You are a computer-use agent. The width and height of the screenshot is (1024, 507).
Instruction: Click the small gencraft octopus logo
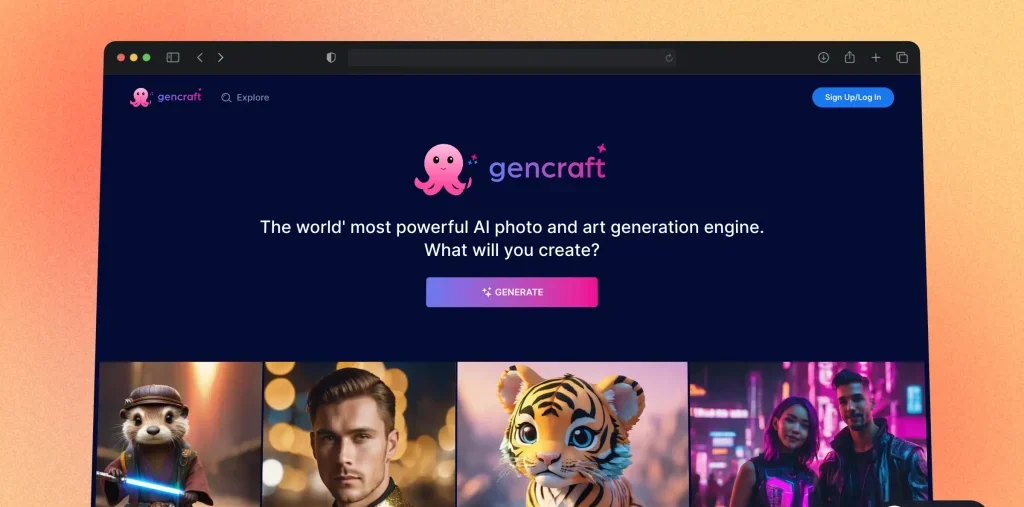(x=140, y=97)
